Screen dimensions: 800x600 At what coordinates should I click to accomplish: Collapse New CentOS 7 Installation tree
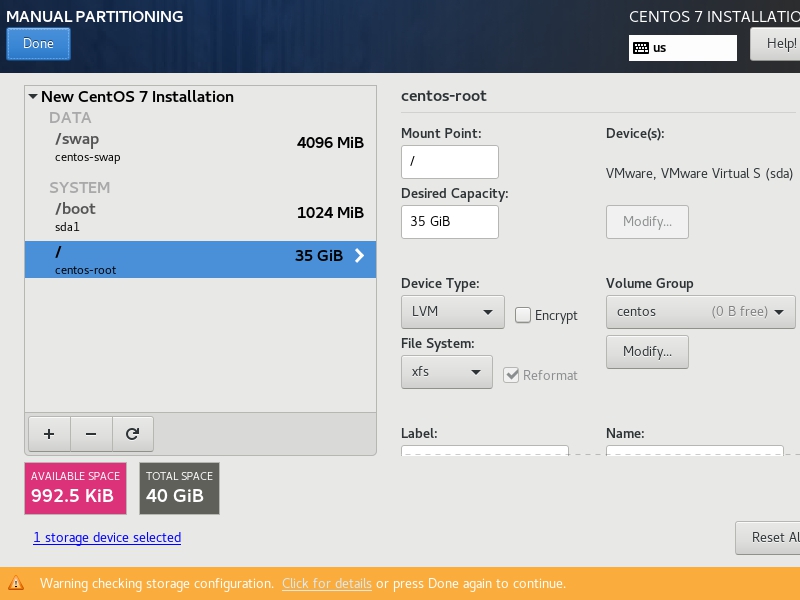33,96
